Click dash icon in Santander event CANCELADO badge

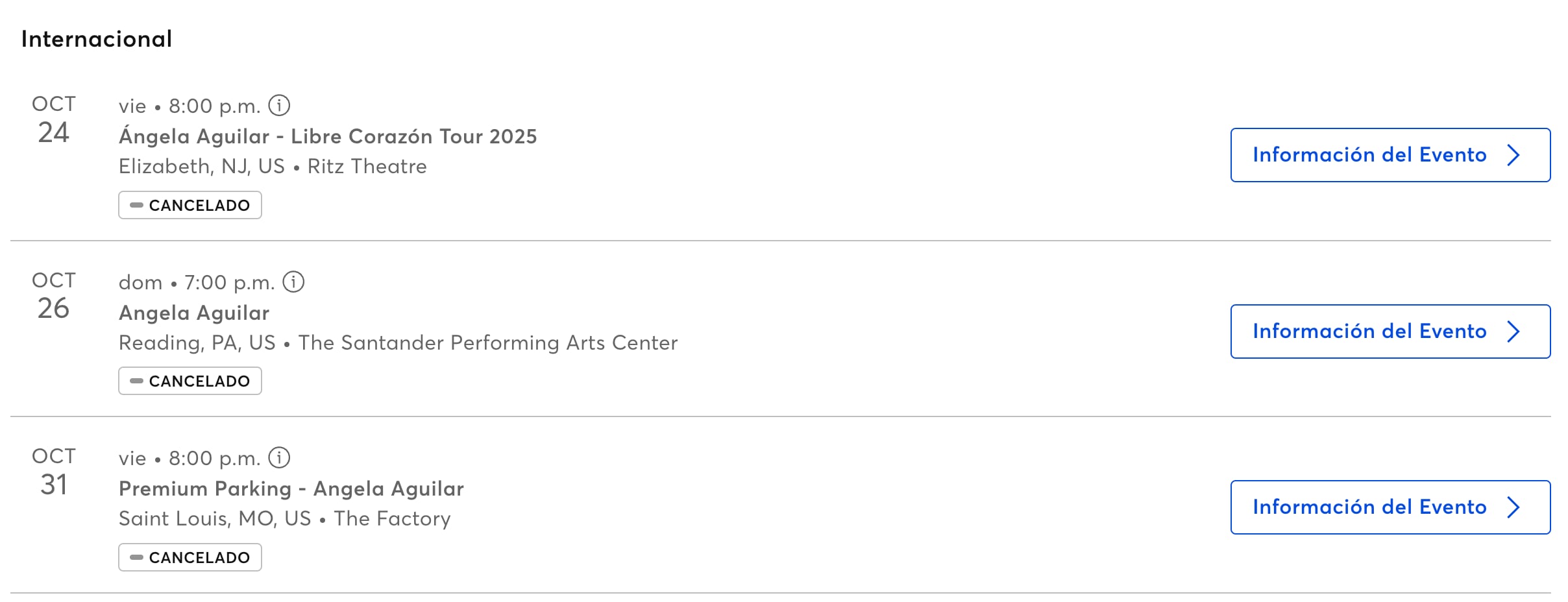[136, 381]
